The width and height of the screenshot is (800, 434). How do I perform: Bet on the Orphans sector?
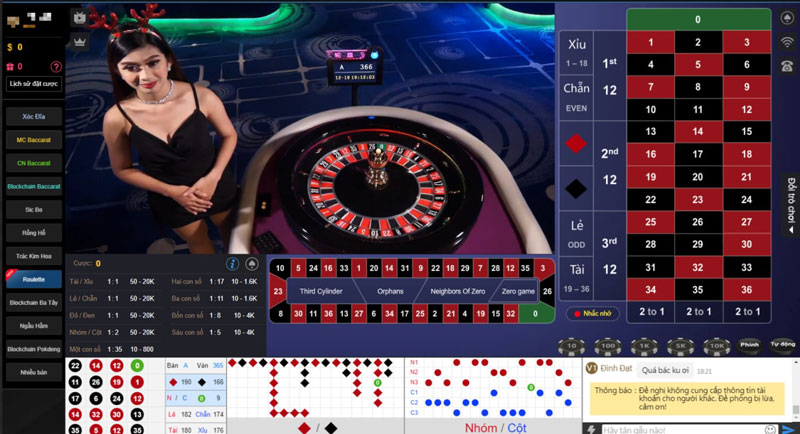coord(390,291)
